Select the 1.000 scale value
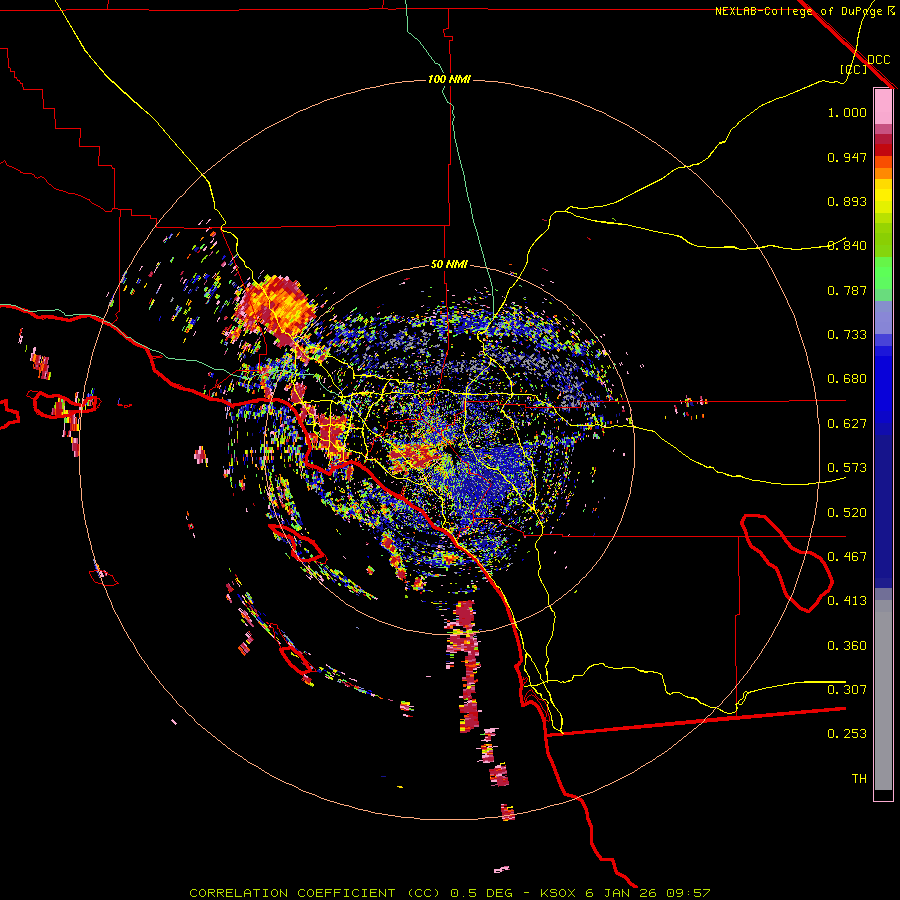Screen dimensions: 900x900 pyautogui.click(x=847, y=112)
